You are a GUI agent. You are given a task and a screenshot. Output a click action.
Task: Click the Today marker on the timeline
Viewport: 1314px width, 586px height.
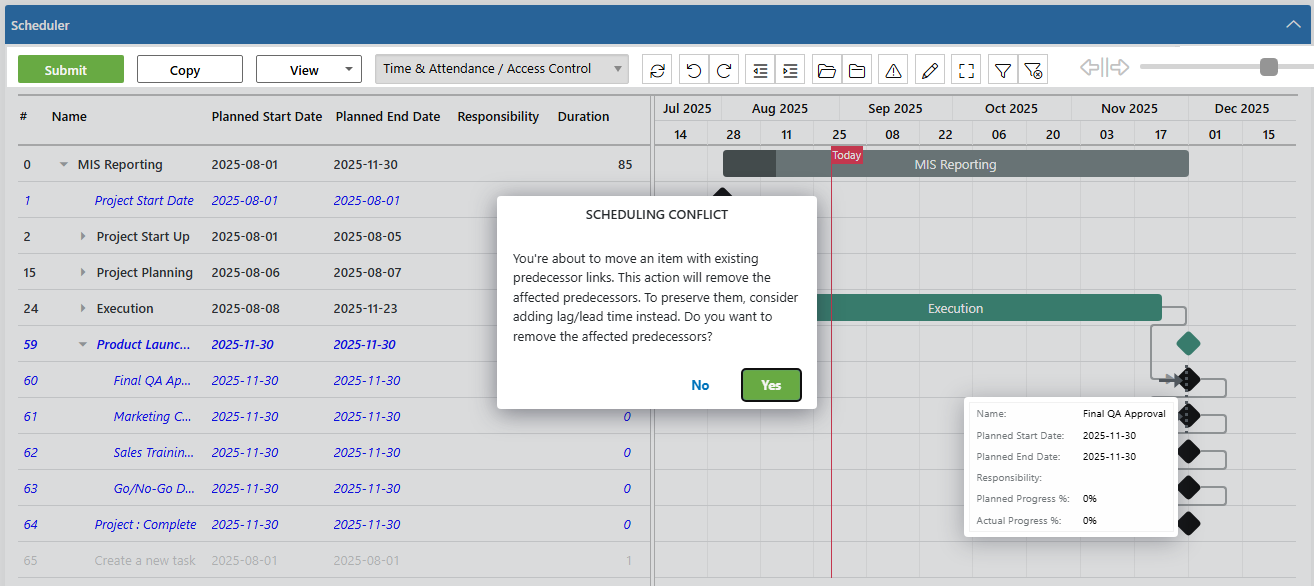[x=846, y=155]
